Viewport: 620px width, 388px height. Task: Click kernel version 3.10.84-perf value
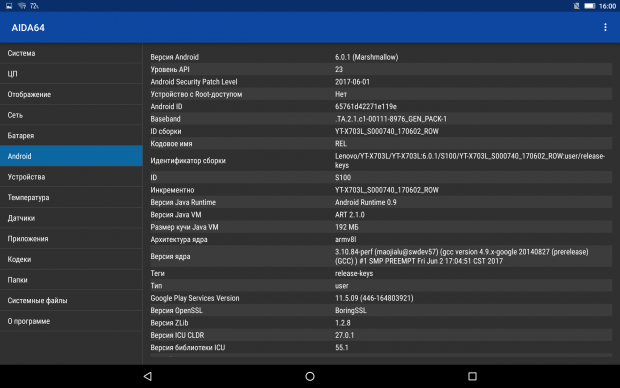462,256
